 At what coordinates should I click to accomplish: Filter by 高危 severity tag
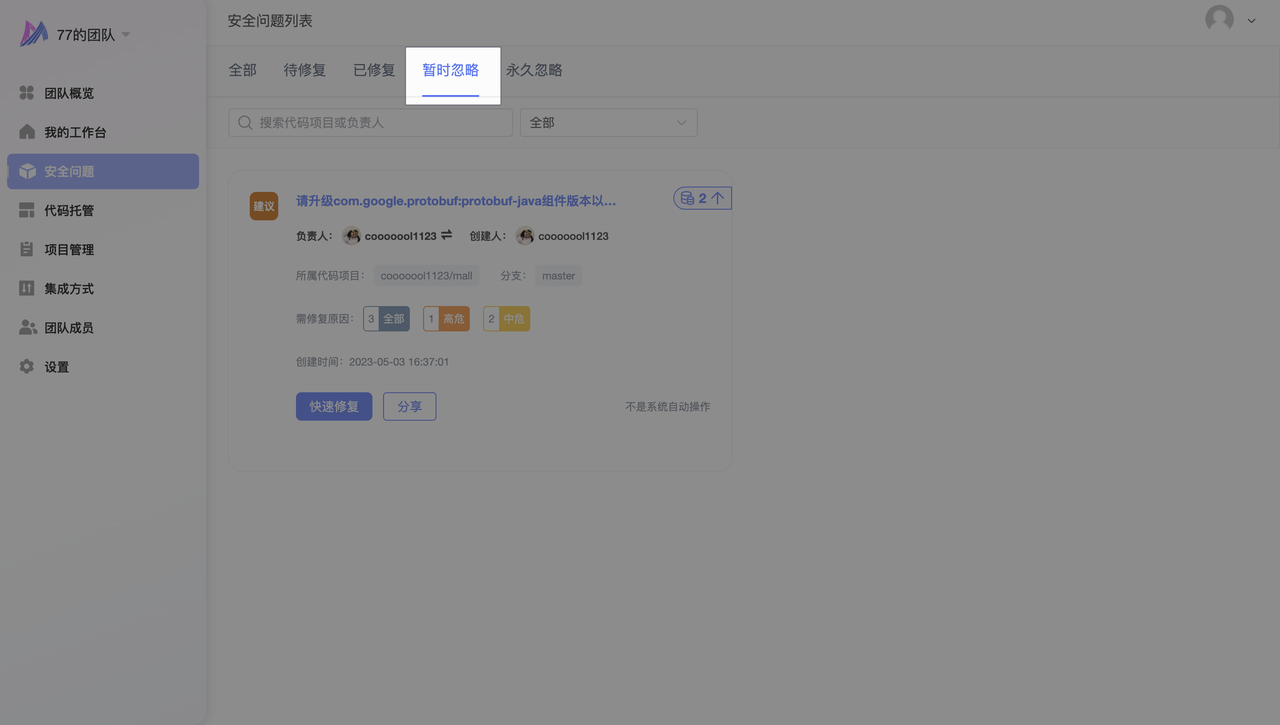[x=446, y=319]
